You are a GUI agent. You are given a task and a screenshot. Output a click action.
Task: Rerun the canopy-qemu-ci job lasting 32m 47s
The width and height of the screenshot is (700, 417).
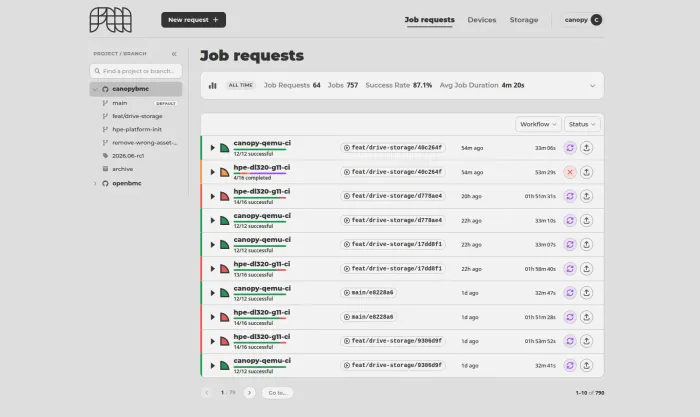(570, 292)
